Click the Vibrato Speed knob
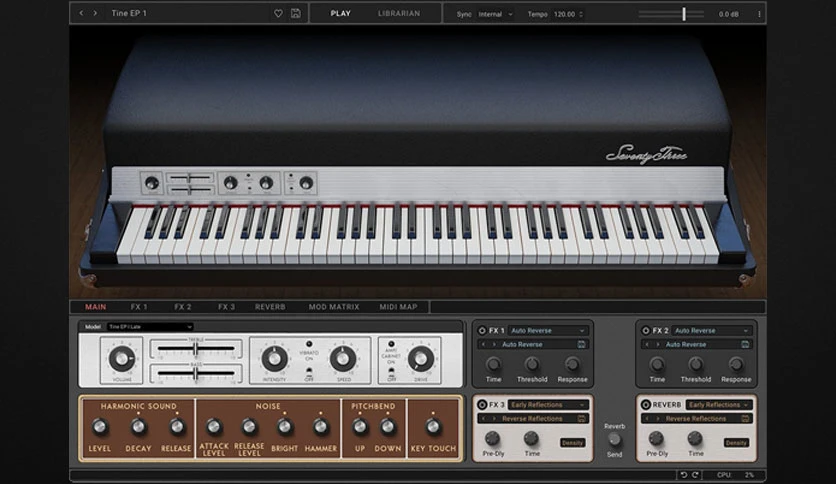 click(x=343, y=359)
